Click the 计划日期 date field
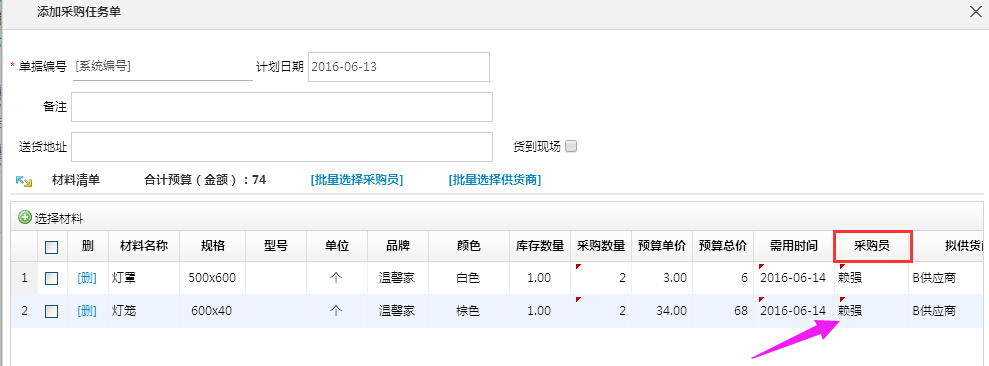This screenshot has height=366, width=989. point(399,66)
